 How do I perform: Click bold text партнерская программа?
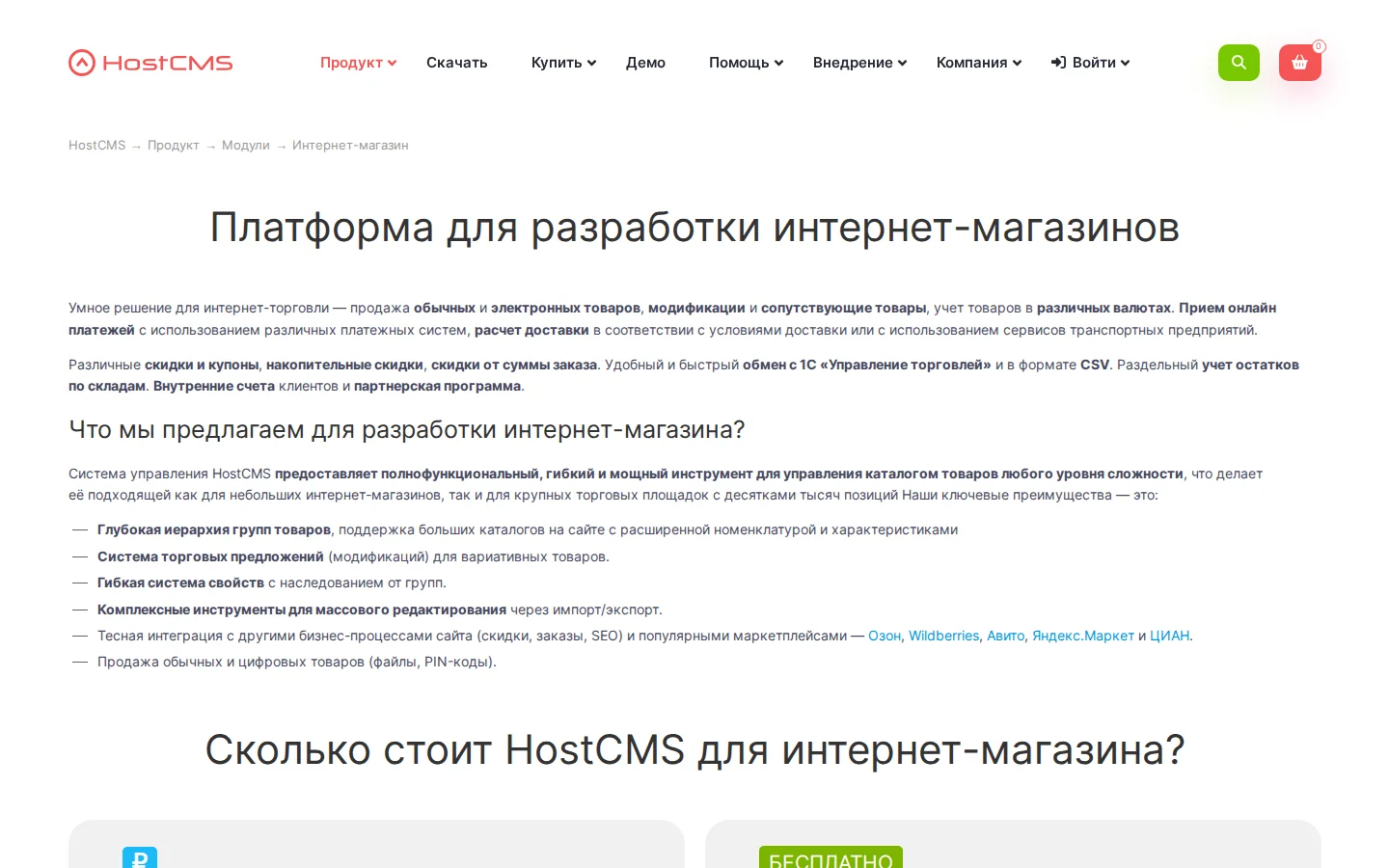[x=437, y=386]
